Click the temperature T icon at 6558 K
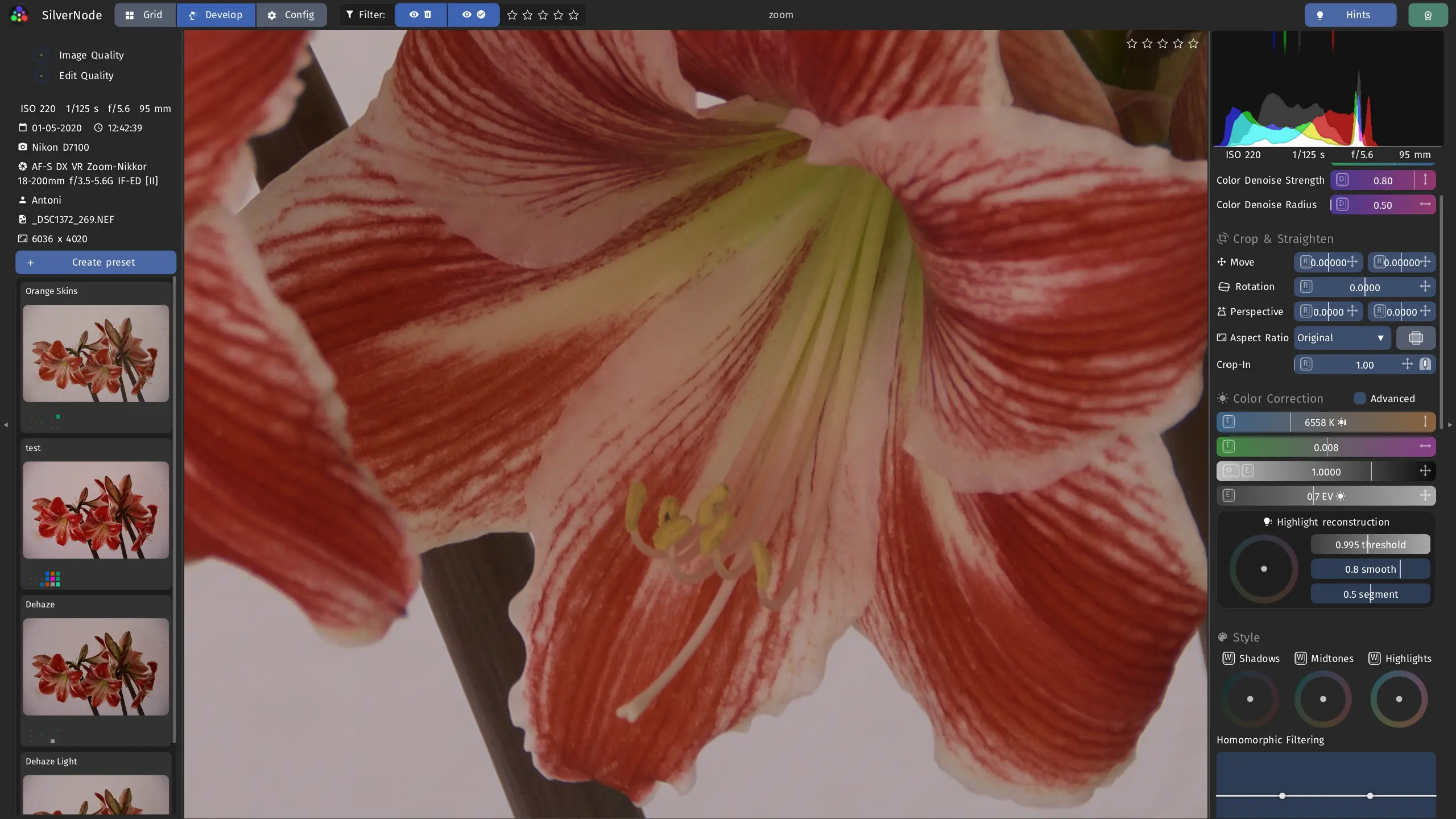This screenshot has height=819, width=1456. click(1228, 422)
